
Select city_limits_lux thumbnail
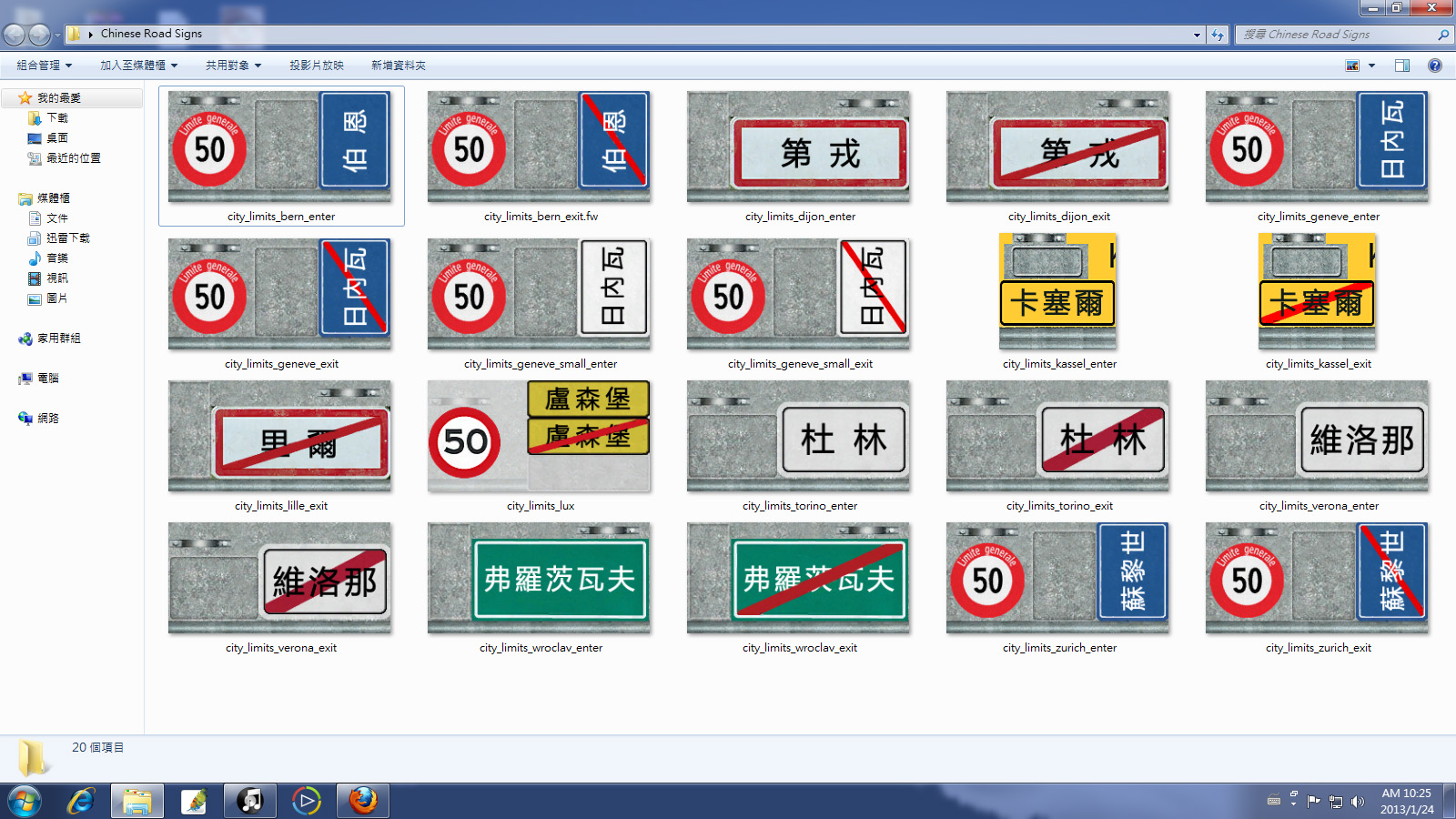[539, 437]
